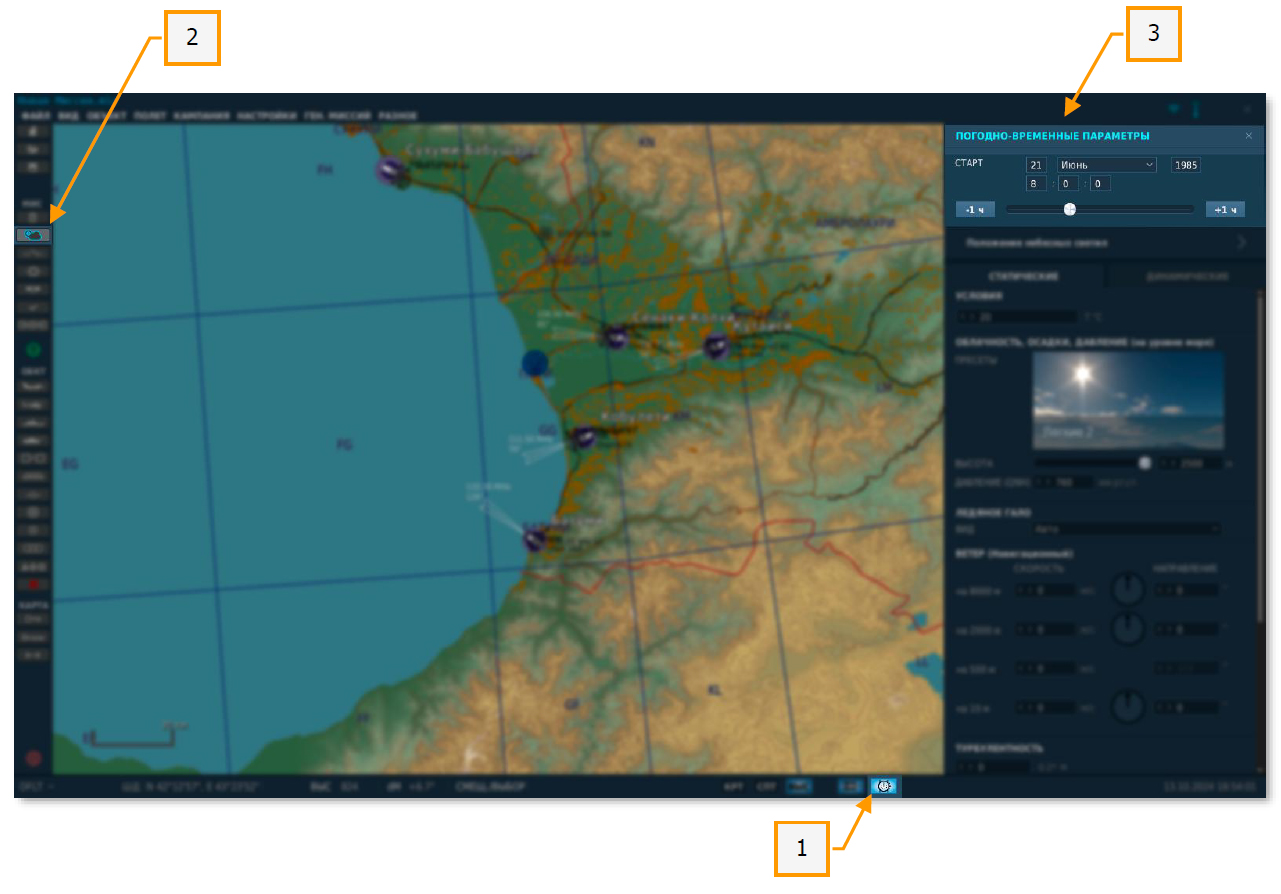Click the cloud weather icon in left toolbar

[x=33, y=235]
